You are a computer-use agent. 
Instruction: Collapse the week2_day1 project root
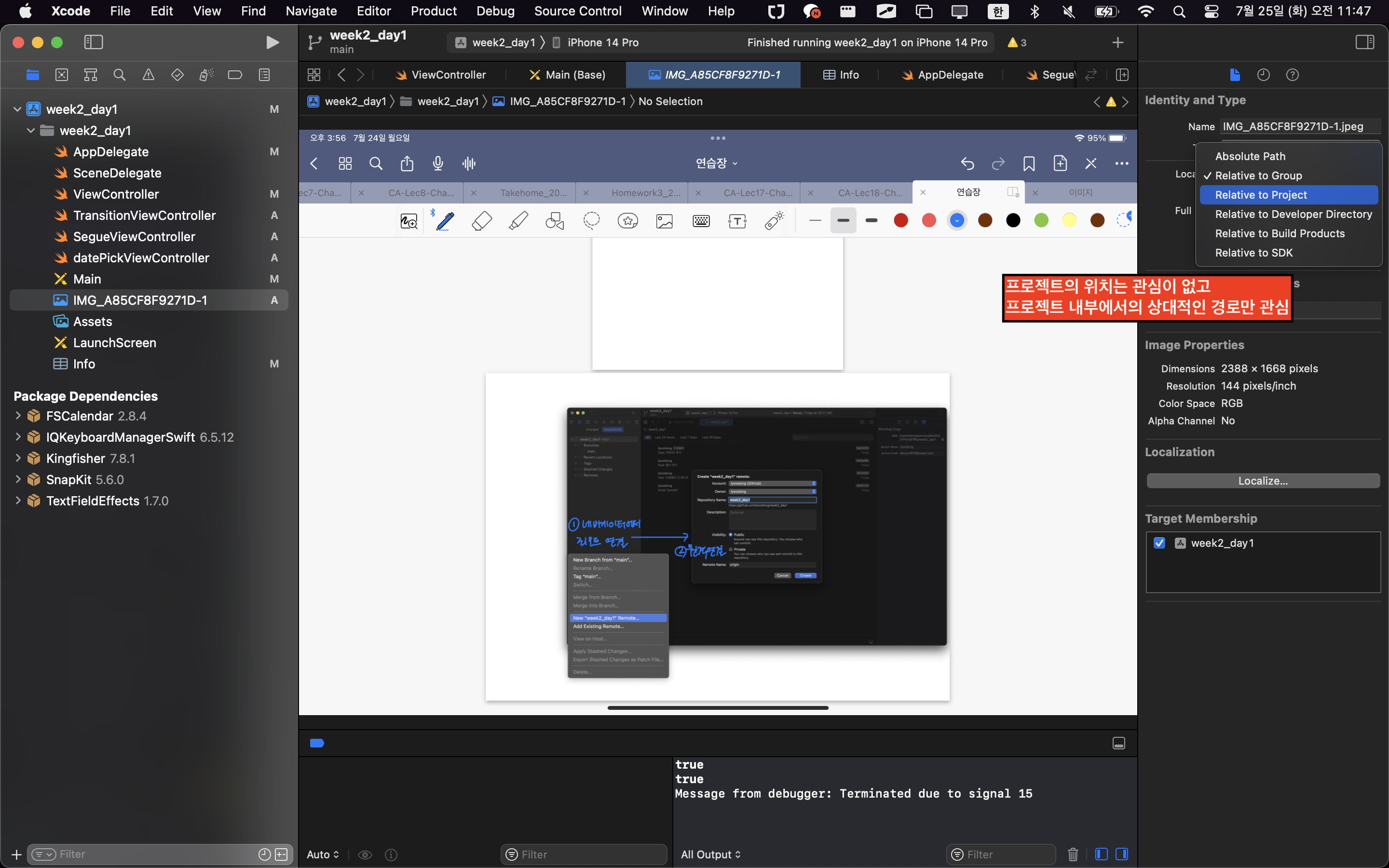[x=17, y=109]
